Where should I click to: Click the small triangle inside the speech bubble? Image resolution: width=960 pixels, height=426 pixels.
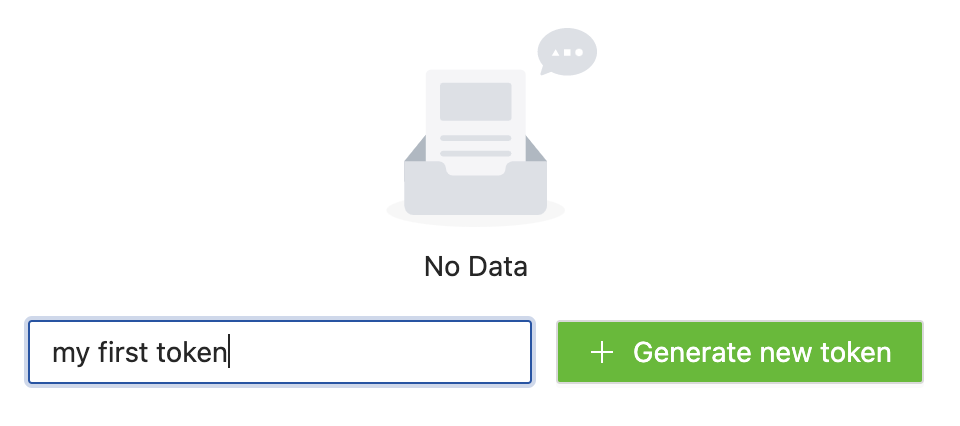tap(556, 51)
